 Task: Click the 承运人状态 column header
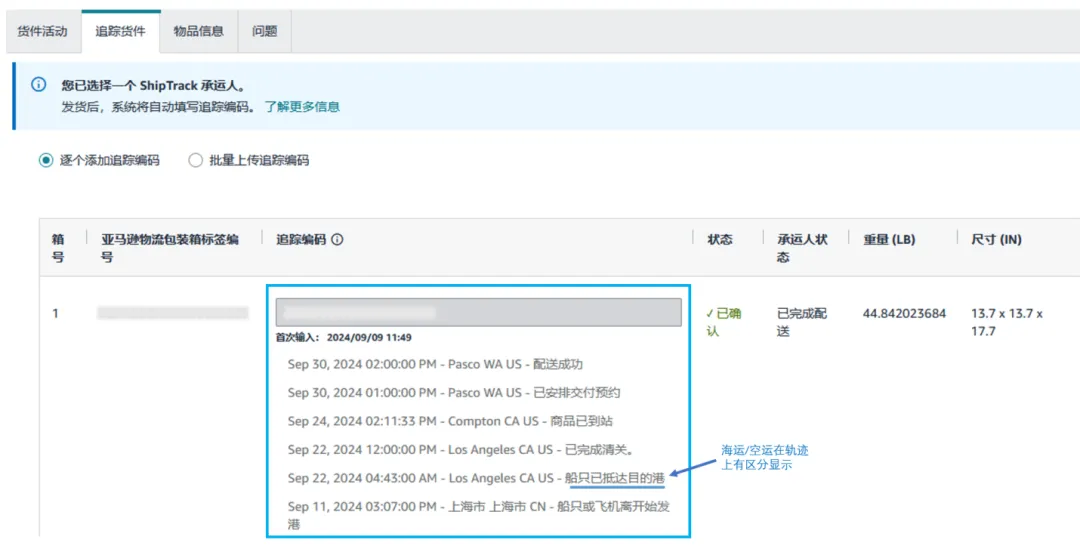click(803, 248)
